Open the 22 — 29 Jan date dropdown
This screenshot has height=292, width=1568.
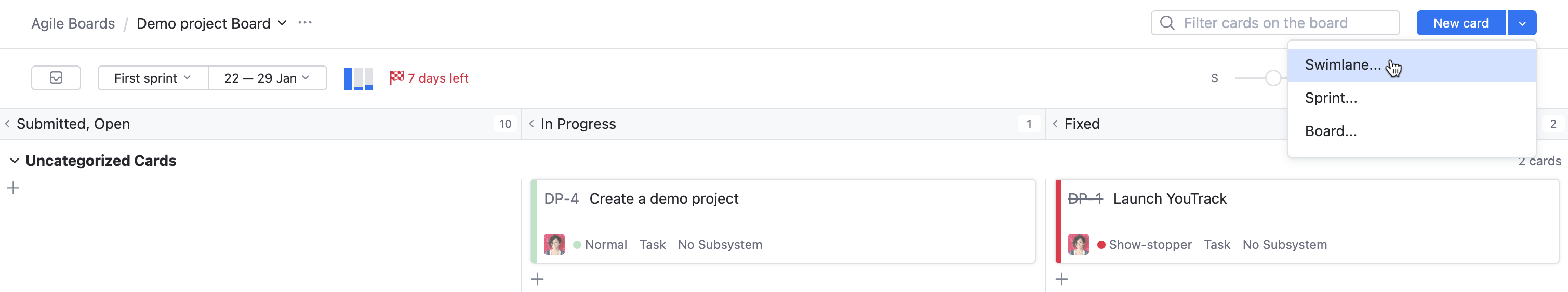pos(267,78)
